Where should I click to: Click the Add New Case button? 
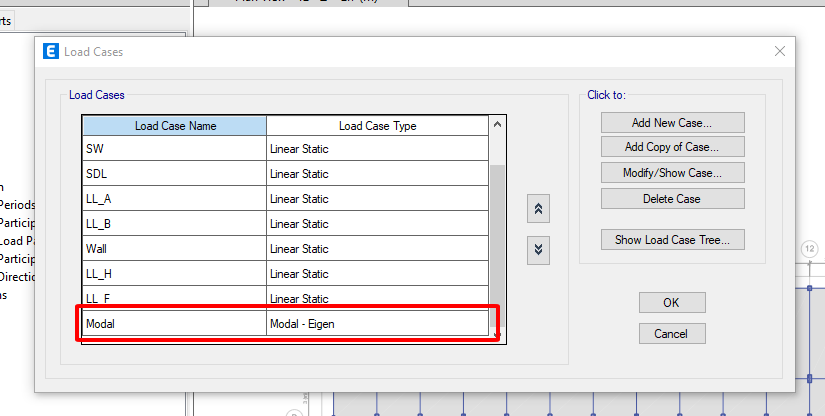672,123
